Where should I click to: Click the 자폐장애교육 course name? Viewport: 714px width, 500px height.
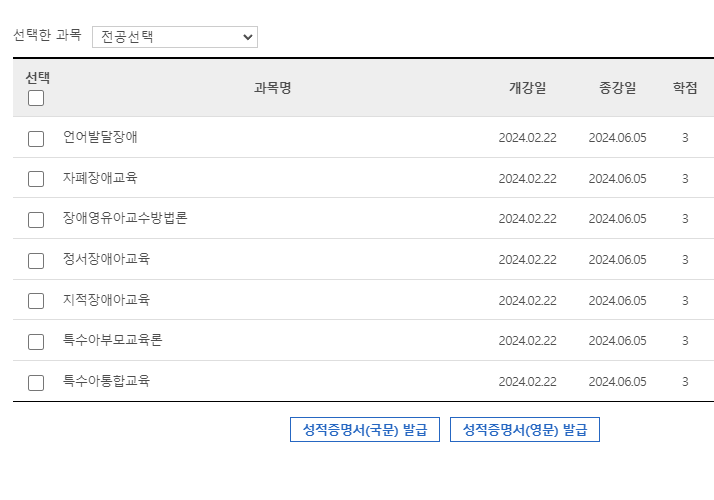coord(100,178)
